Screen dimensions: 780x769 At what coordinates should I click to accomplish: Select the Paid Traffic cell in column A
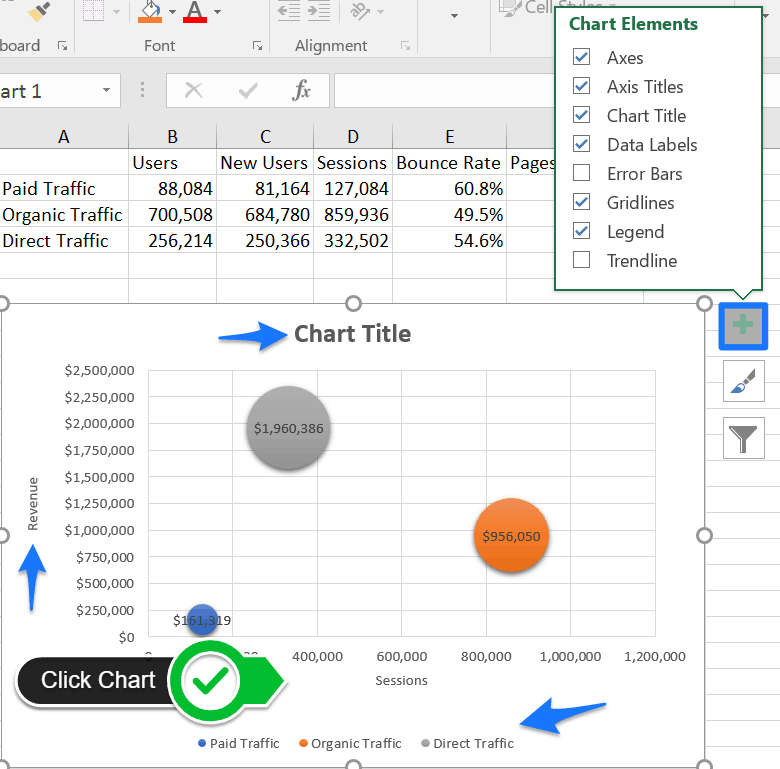point(64,189)
